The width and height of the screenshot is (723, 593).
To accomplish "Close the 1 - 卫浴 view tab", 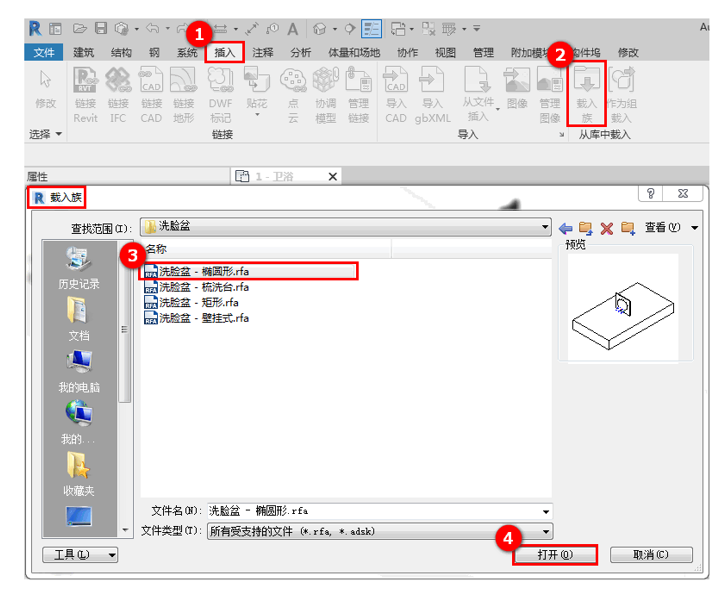I will click(332, 177).
